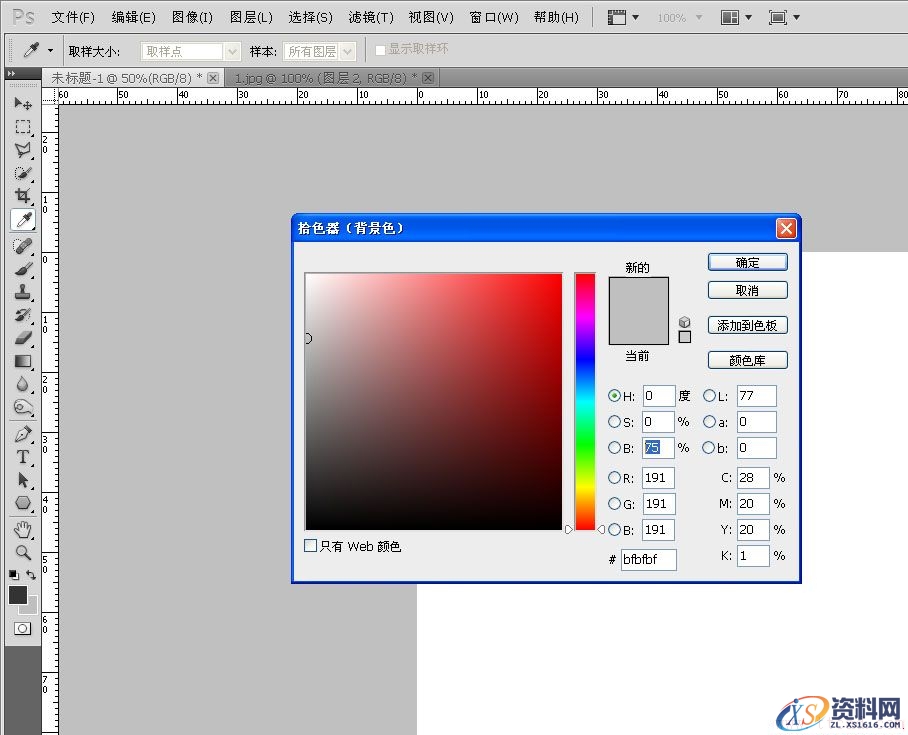Open the 取样大小 dropdown
Viewport: 908px width, 735px height.
pos(190,51)
